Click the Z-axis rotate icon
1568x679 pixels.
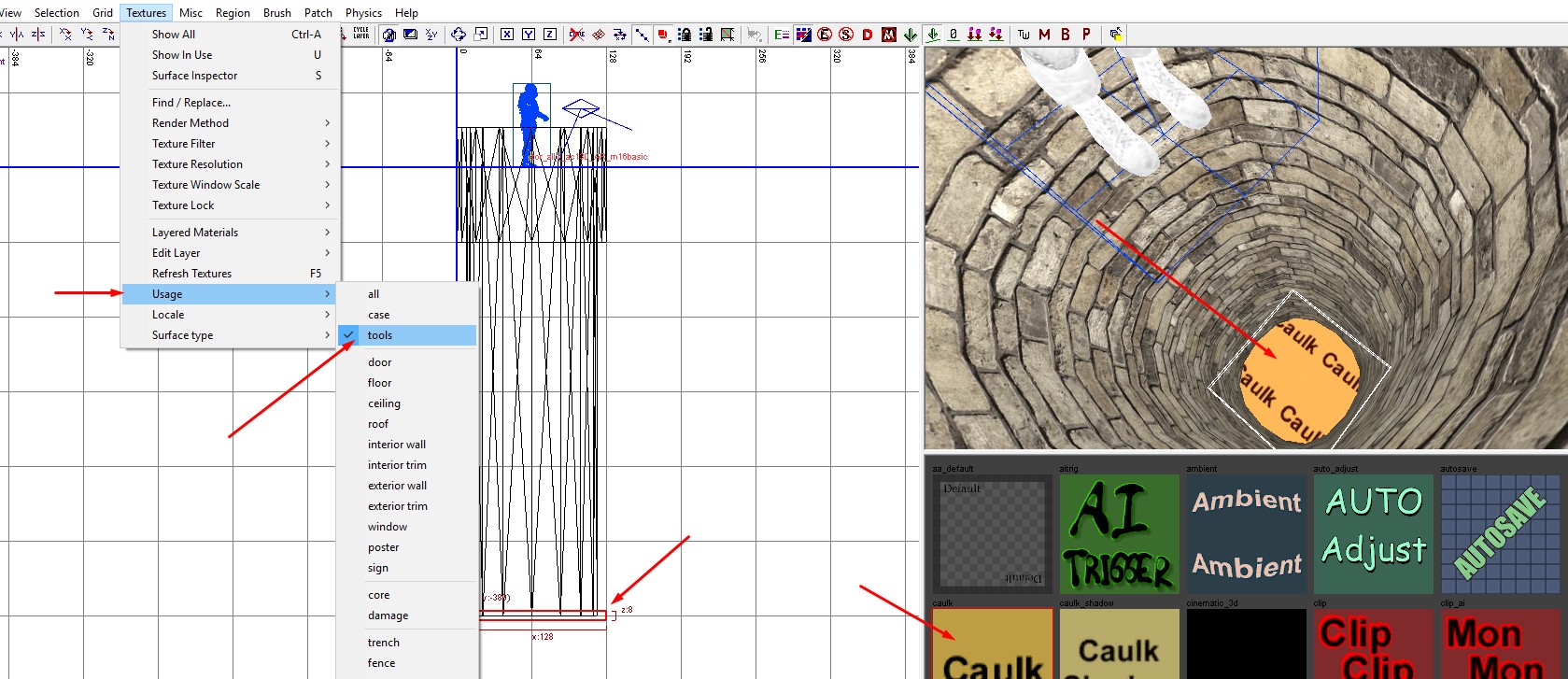(x=108, y=35)
